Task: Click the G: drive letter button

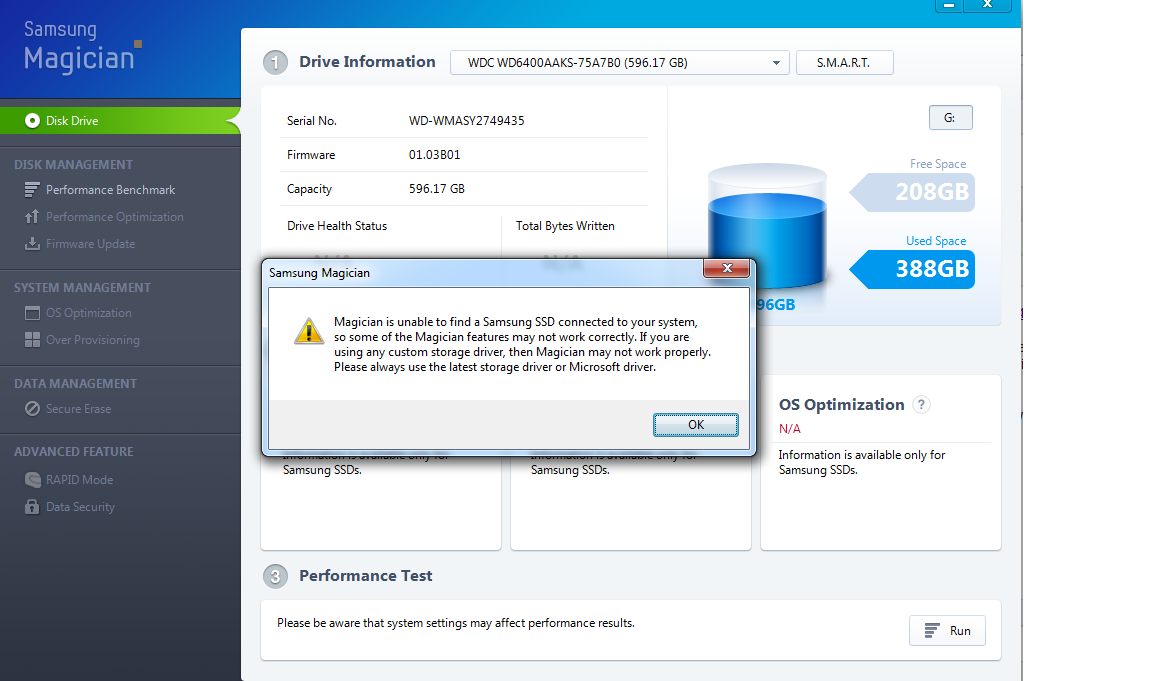Action: (950, 118)
